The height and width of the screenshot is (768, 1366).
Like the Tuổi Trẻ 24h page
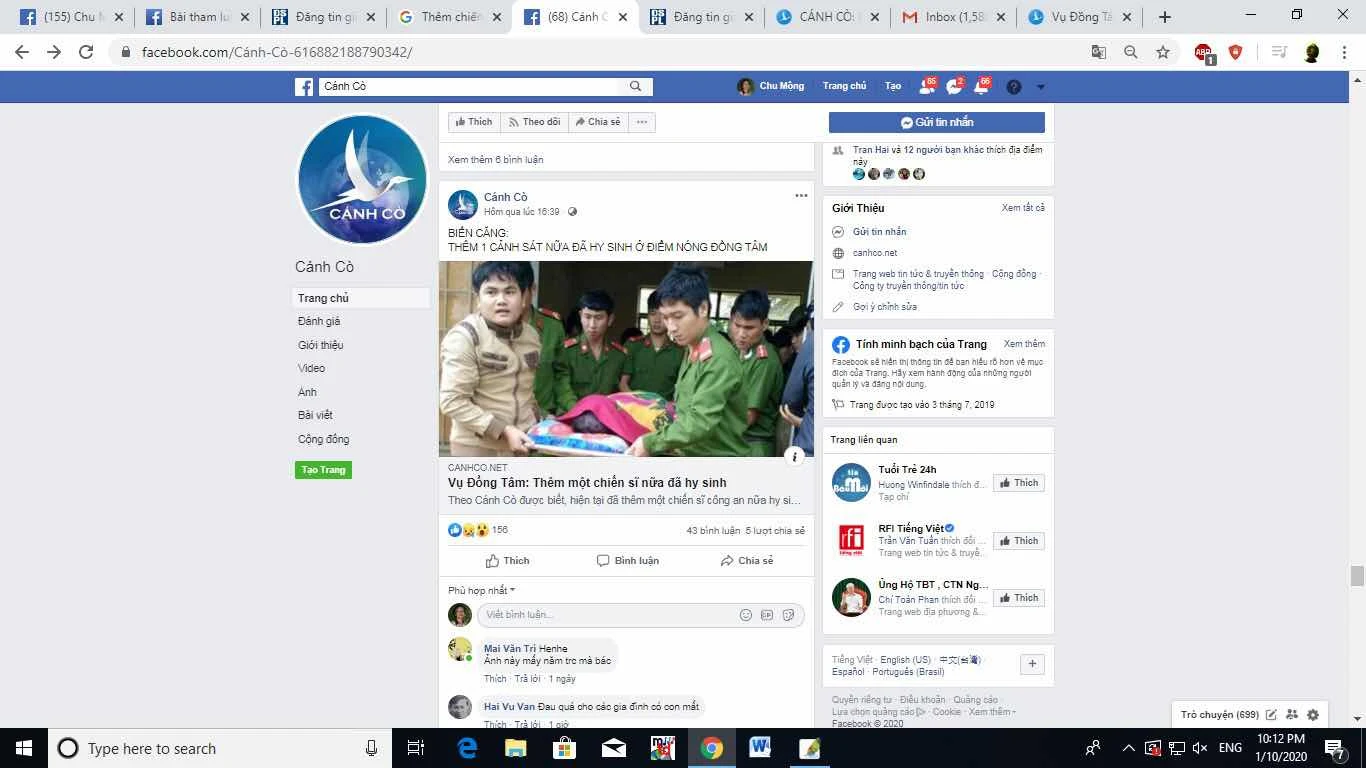tap(1019, 483)
